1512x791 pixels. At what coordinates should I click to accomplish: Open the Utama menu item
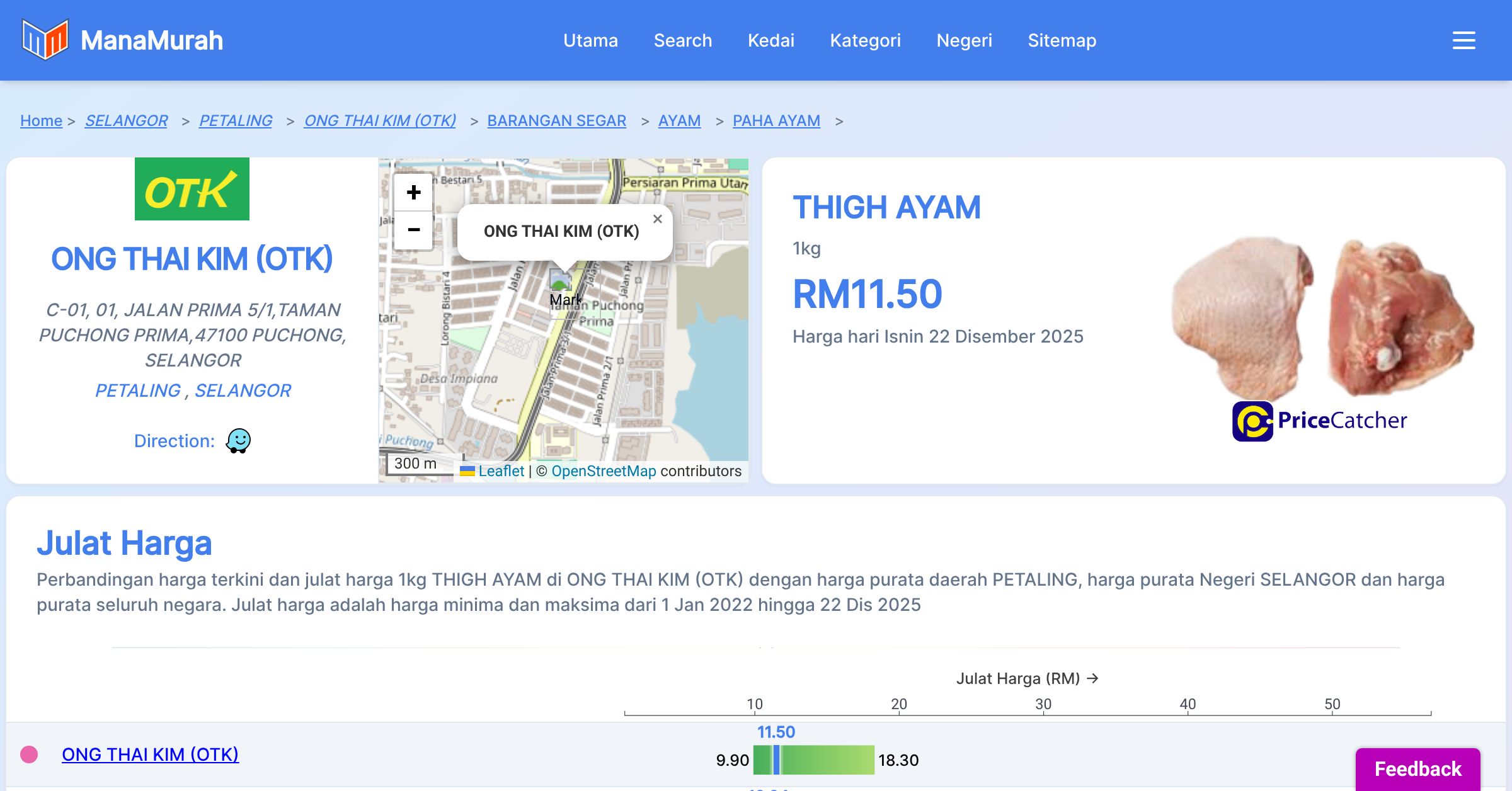[x=590, y=40]
